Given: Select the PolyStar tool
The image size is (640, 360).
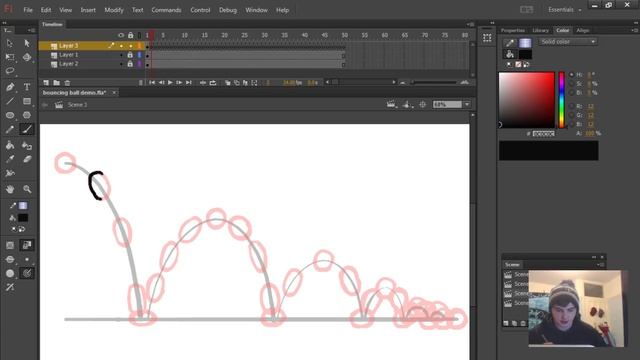Looking at the screenshot, I should pyautogui.click(x=27, y=116).
